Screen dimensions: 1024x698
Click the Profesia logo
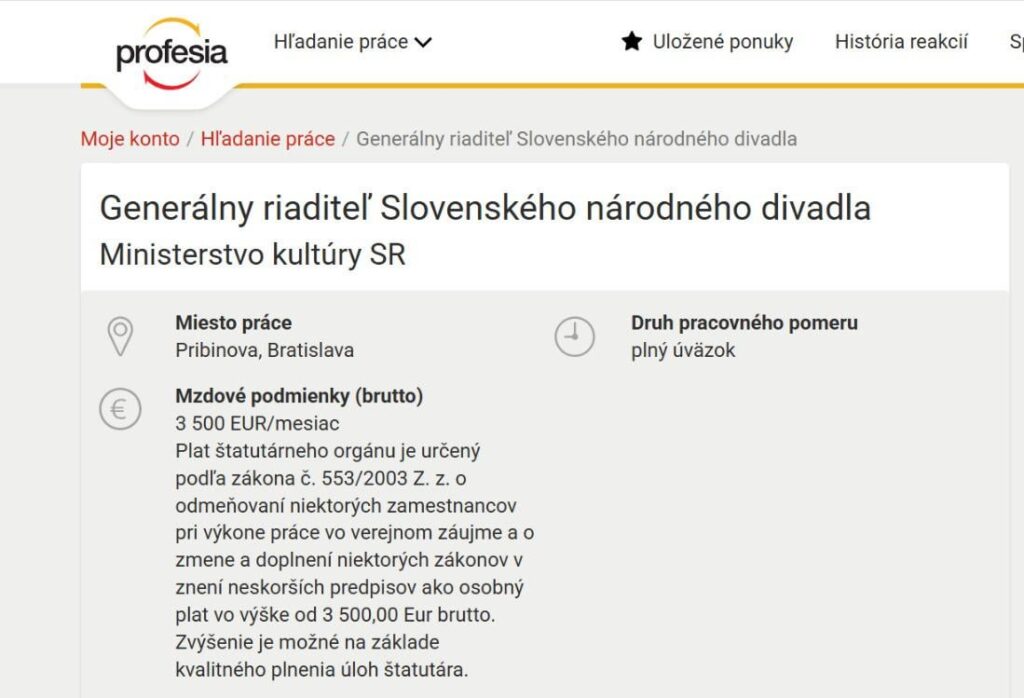(x=171, y=53)
